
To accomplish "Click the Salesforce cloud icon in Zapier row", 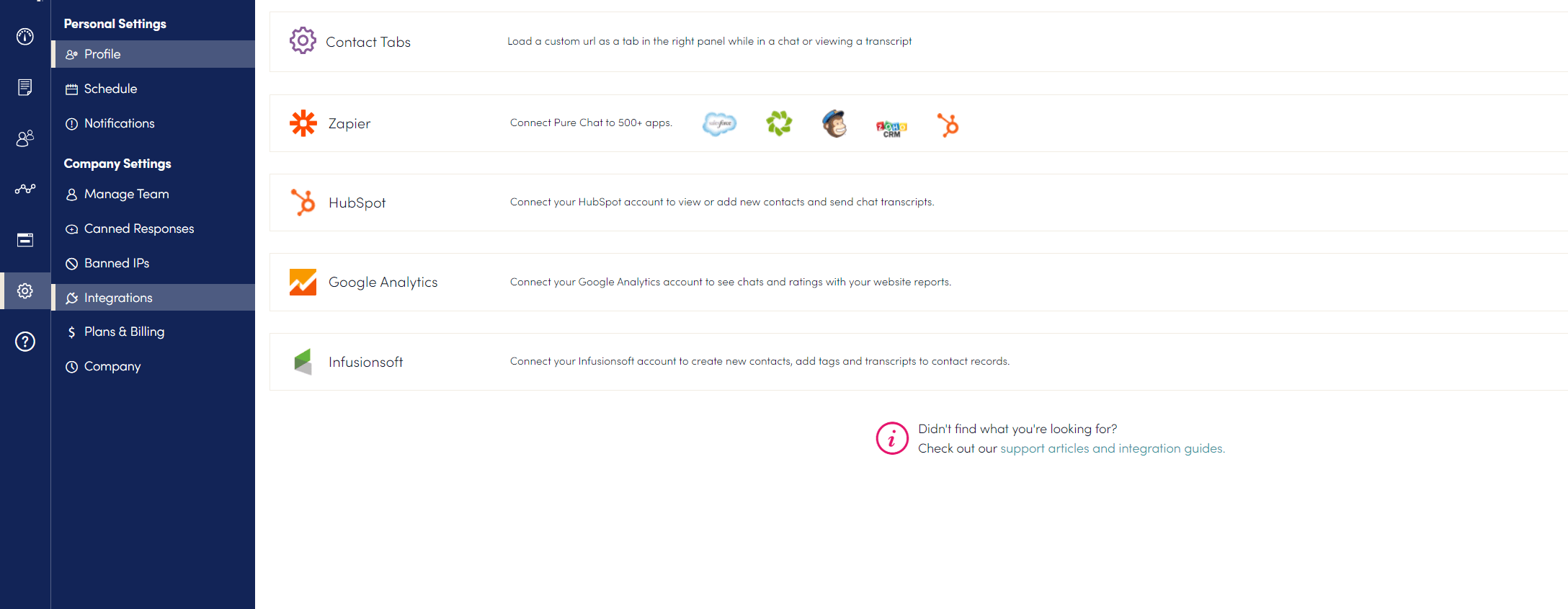I will [x=719, y=124].
